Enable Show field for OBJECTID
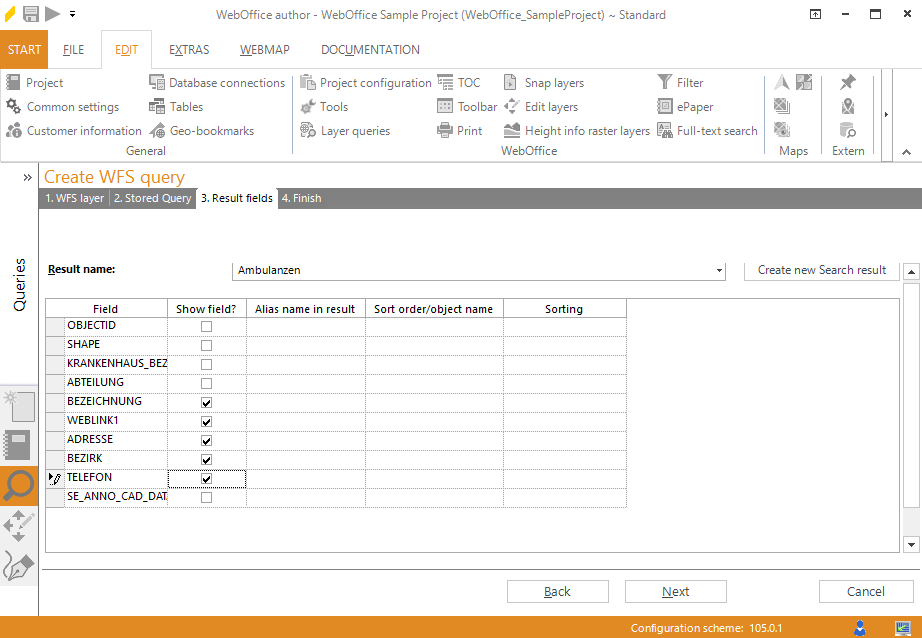 pyautogui.click(x=207, y=326)
